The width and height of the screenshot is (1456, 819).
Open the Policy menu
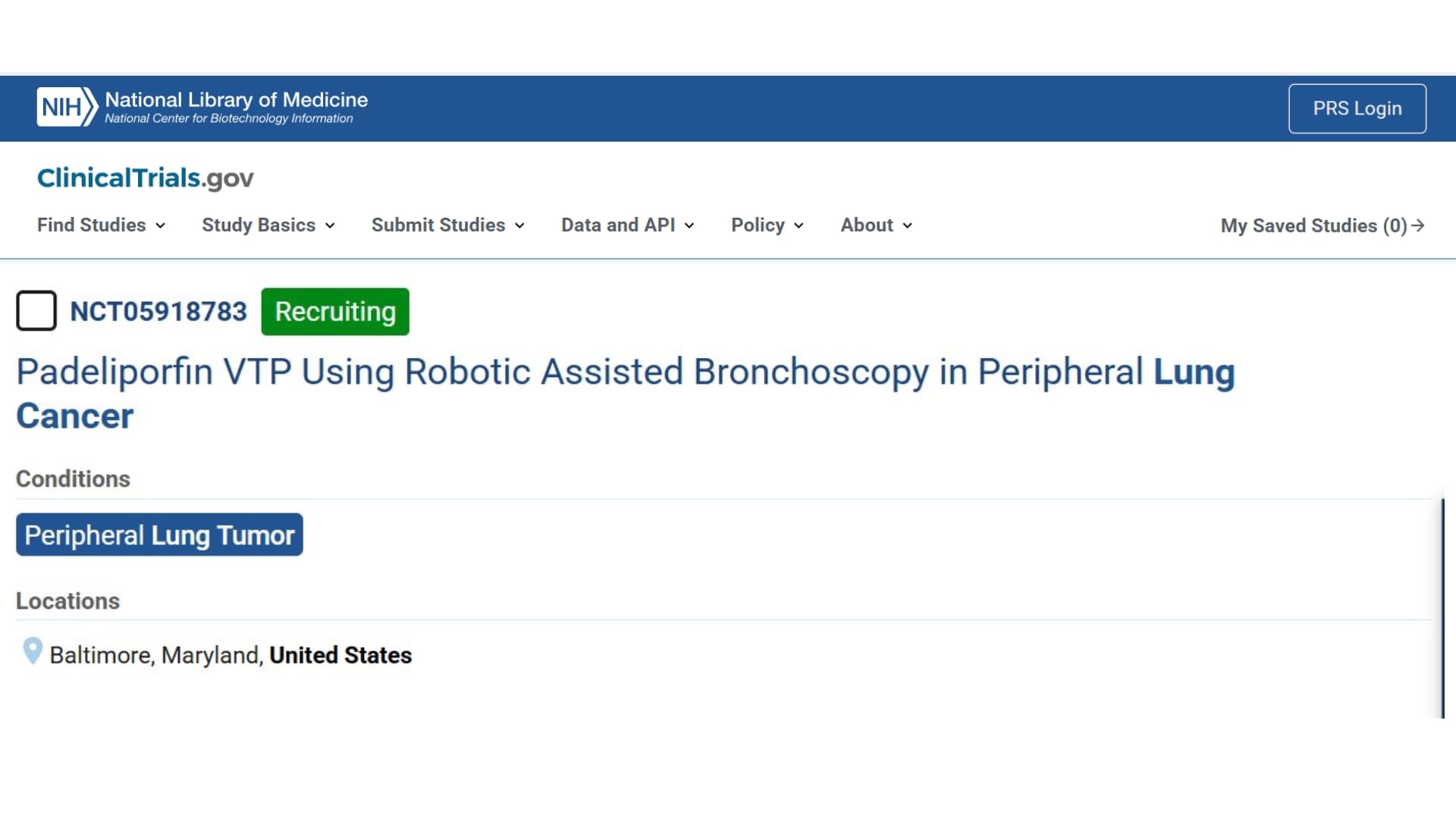pos(767,225)
